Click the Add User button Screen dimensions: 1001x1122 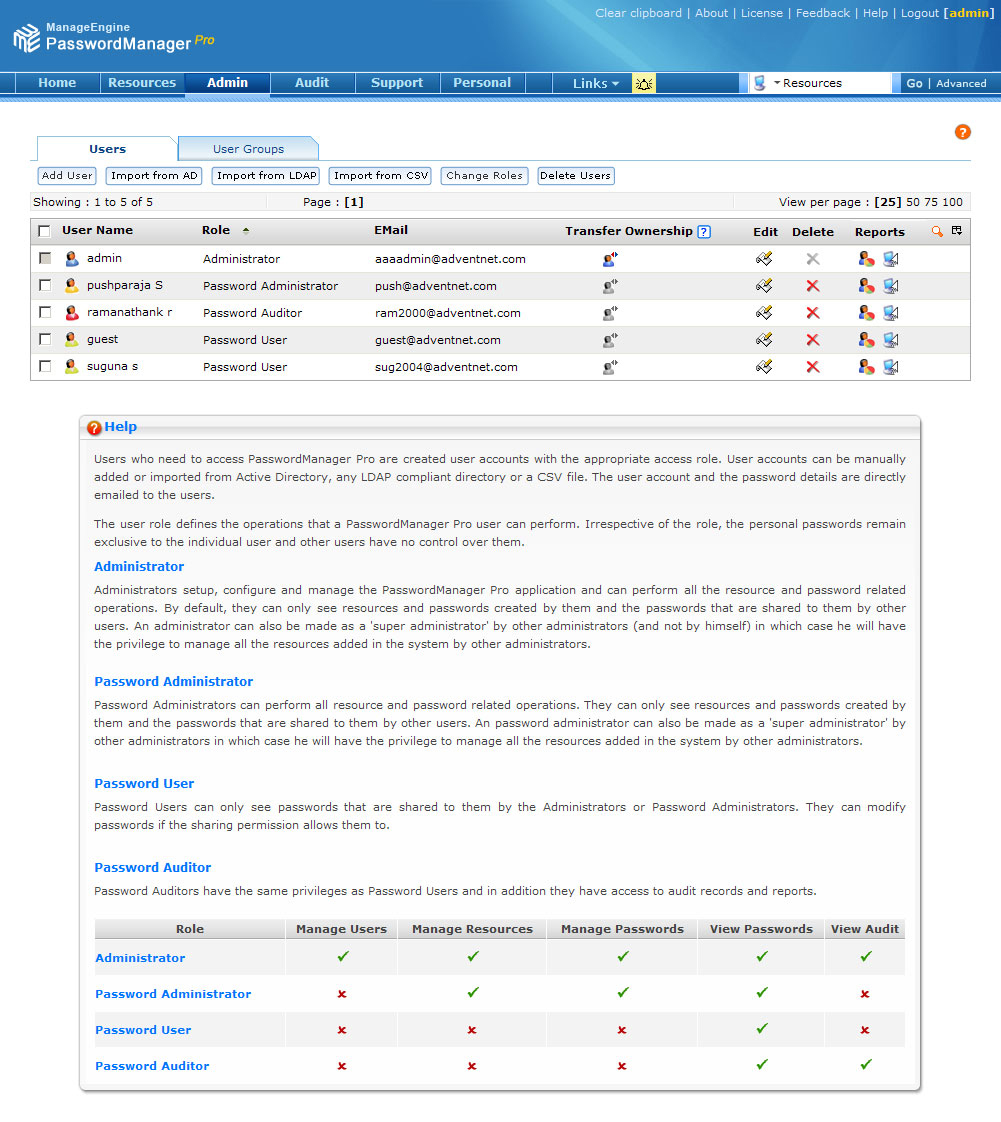tap(67, 176)
